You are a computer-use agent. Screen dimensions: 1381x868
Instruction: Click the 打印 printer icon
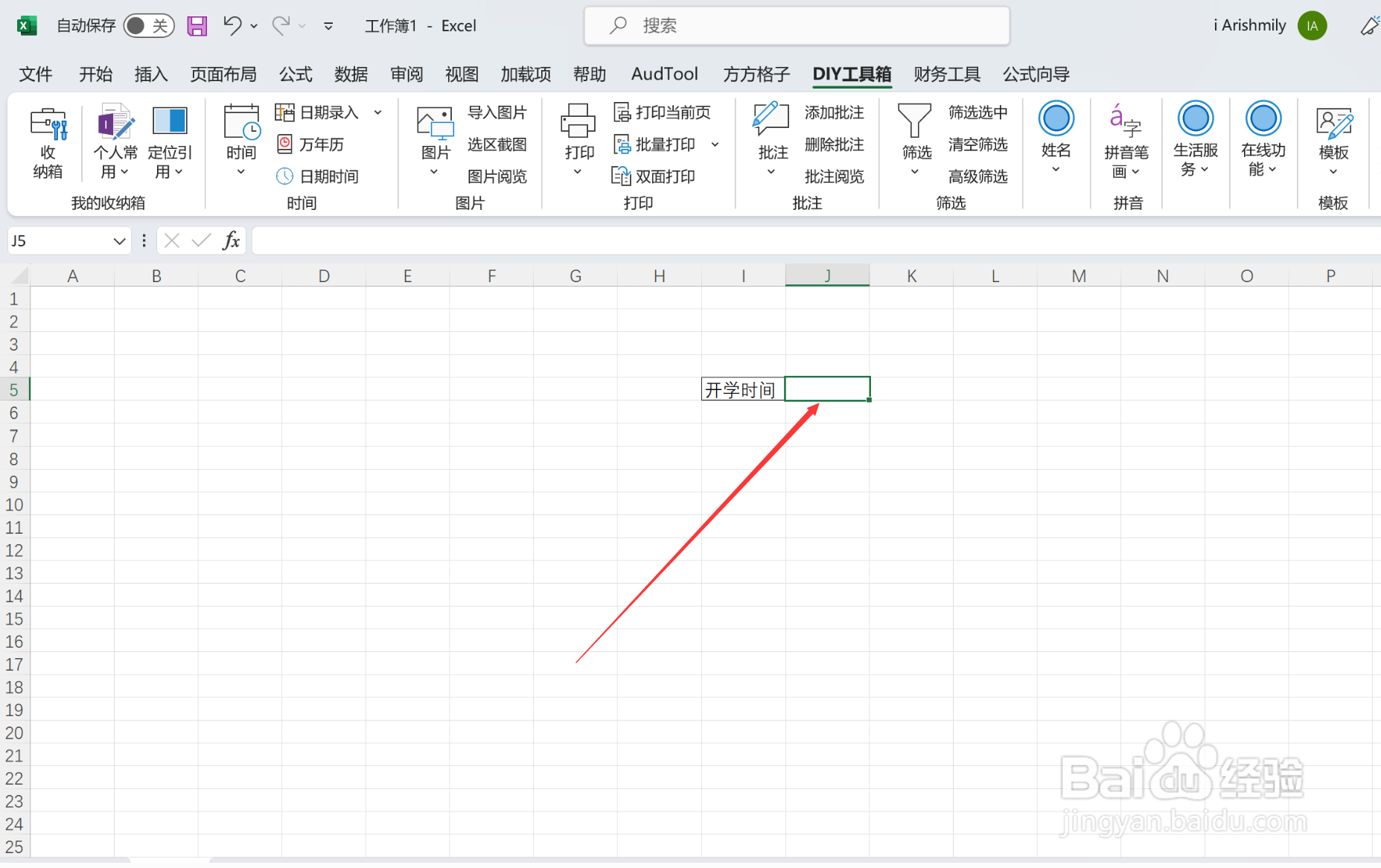(578, 121)
